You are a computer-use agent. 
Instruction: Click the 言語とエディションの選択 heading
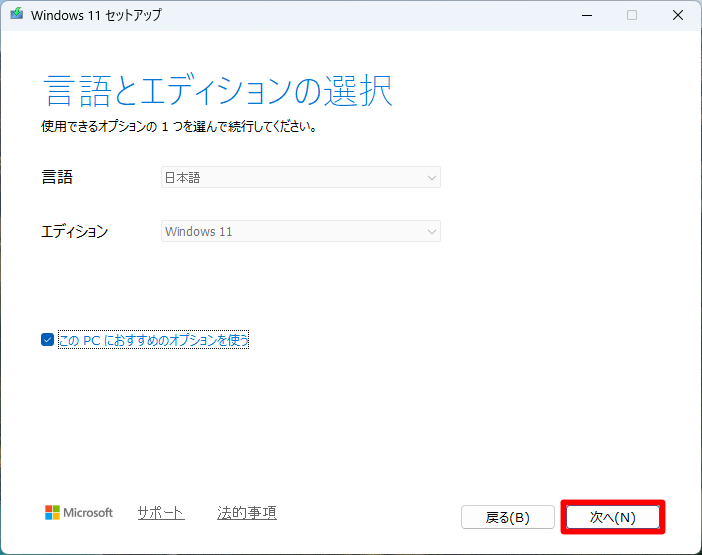(218, 91)
